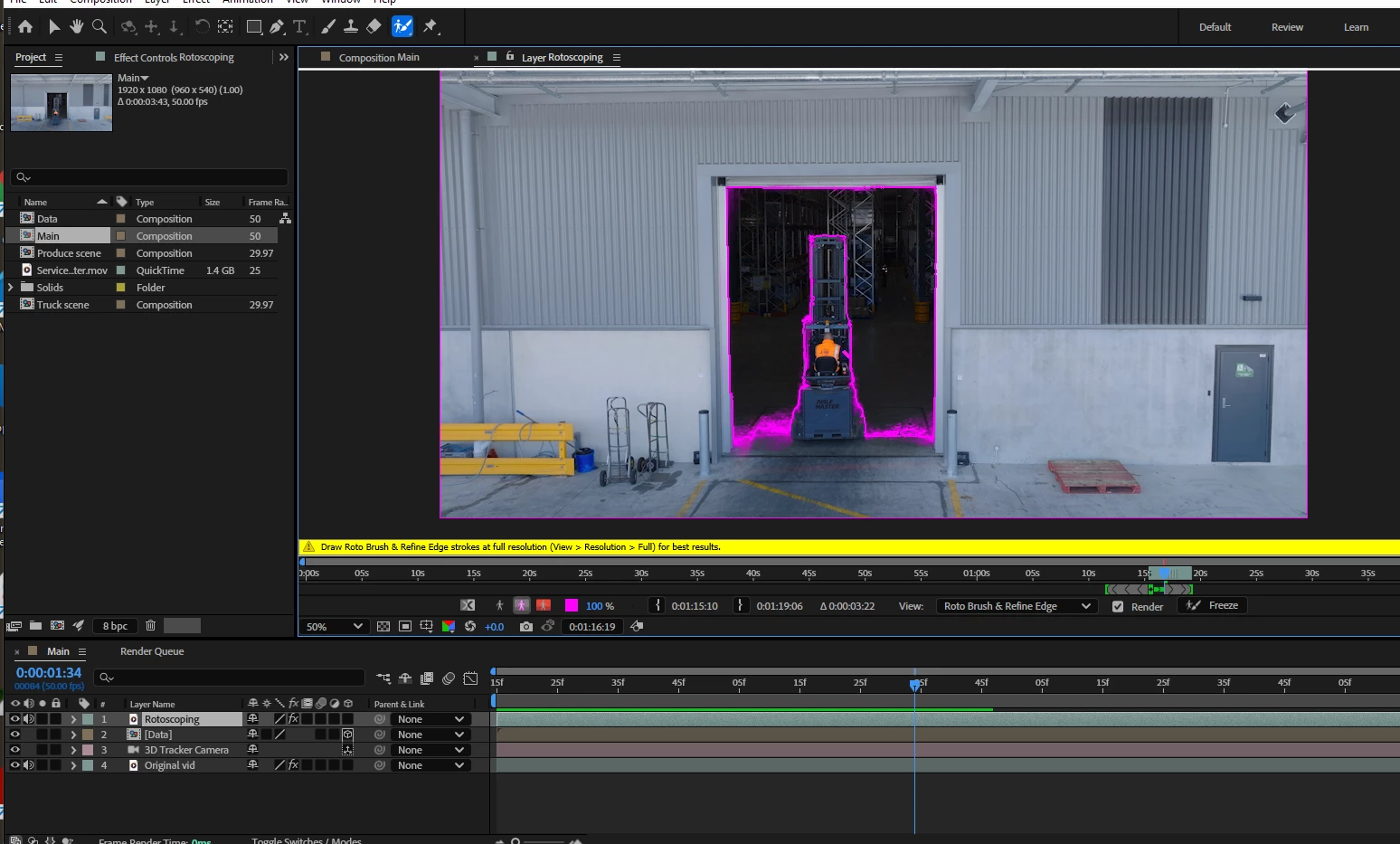Open the Graph Editor in timeline
1400x844 pixels.
(470, 678)
